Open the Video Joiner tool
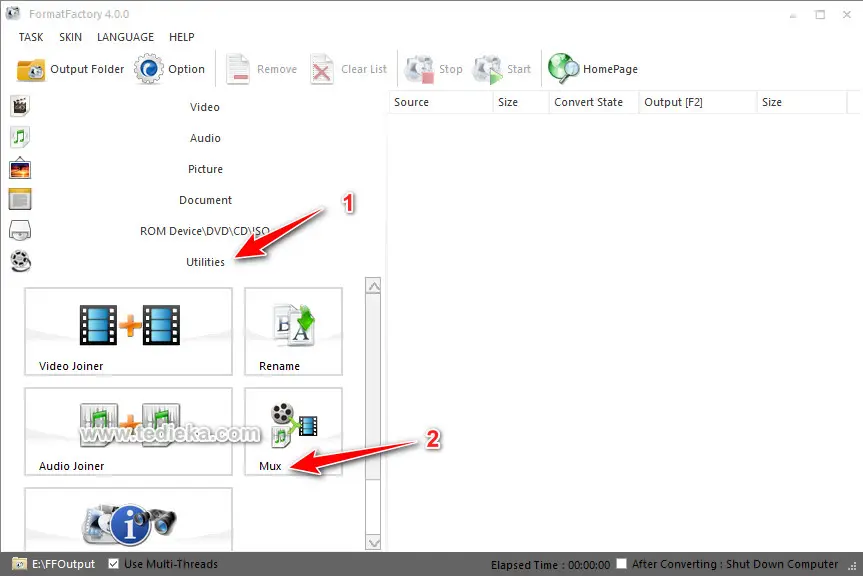 coord(128,332)
